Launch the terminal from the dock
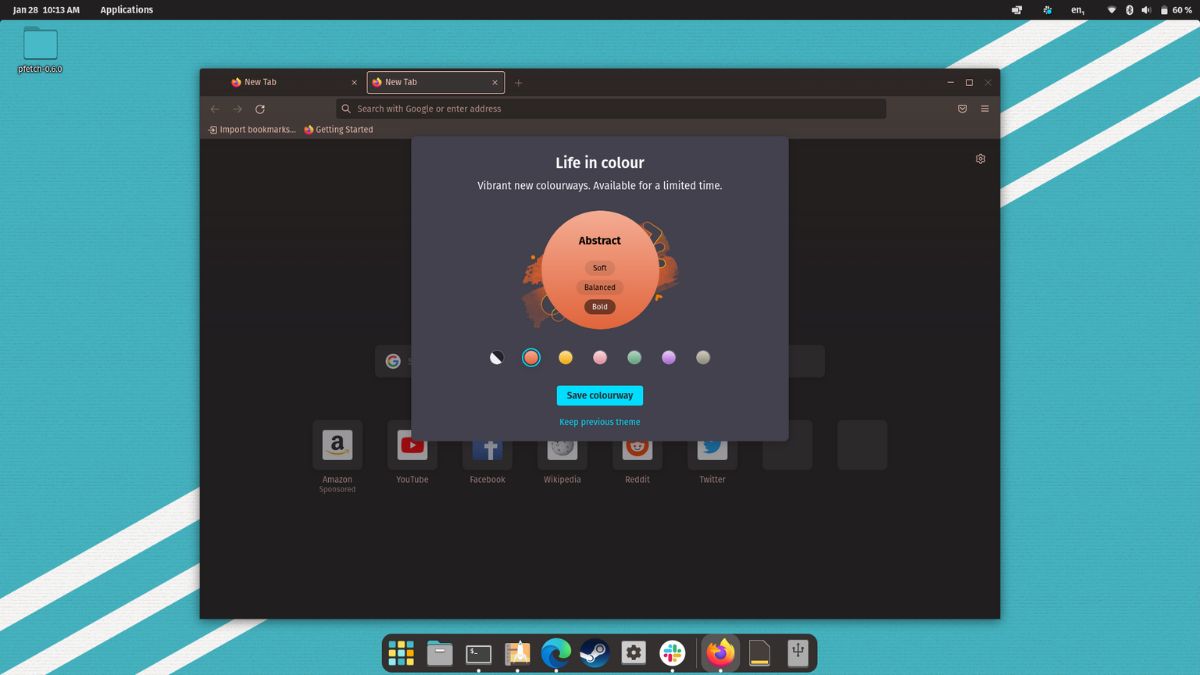The height and width of the screenshot is (675, 1200). pyautogui.click(x=478, y=652)
